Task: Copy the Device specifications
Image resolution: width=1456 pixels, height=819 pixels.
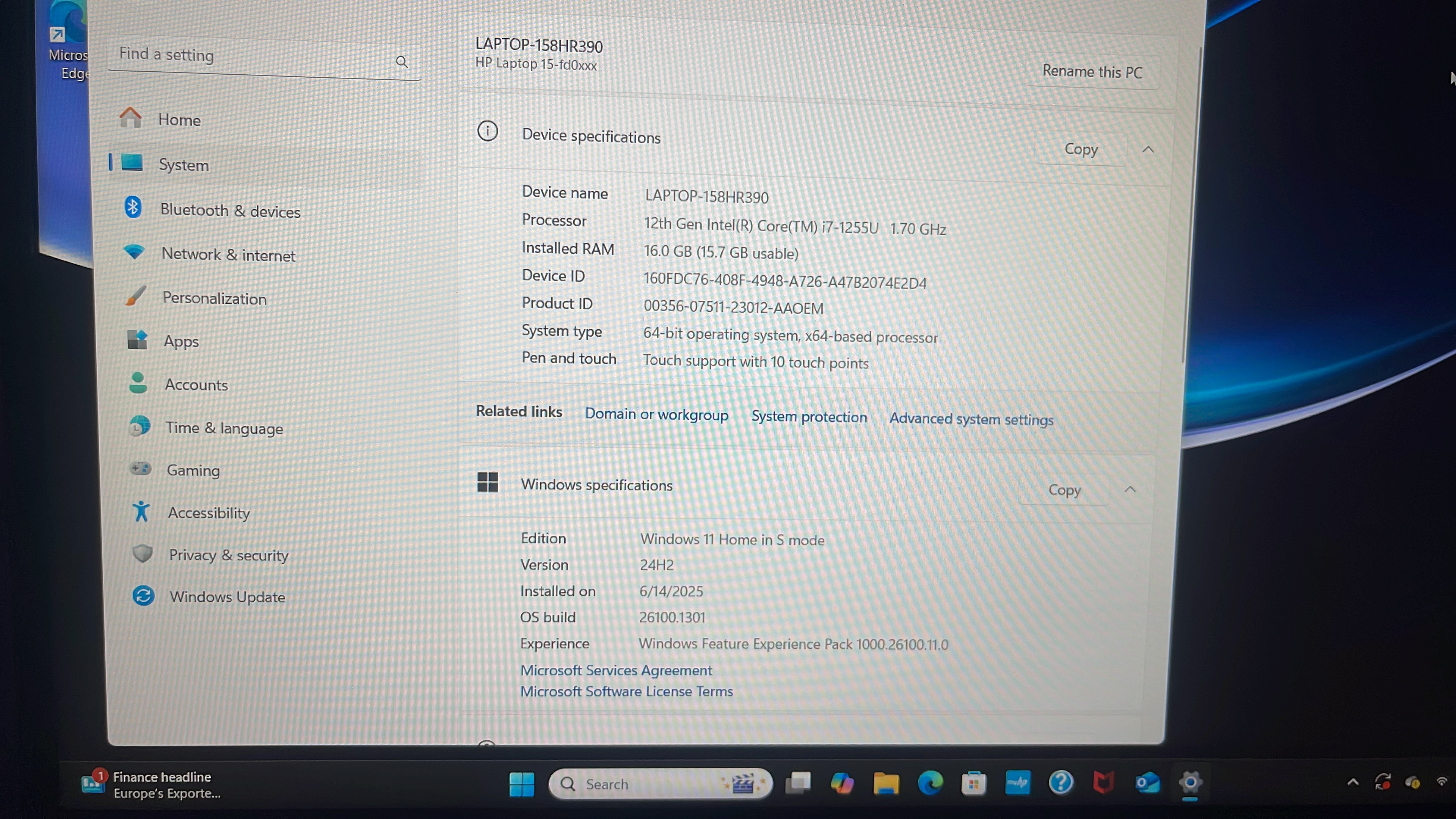Action: 1081,149
